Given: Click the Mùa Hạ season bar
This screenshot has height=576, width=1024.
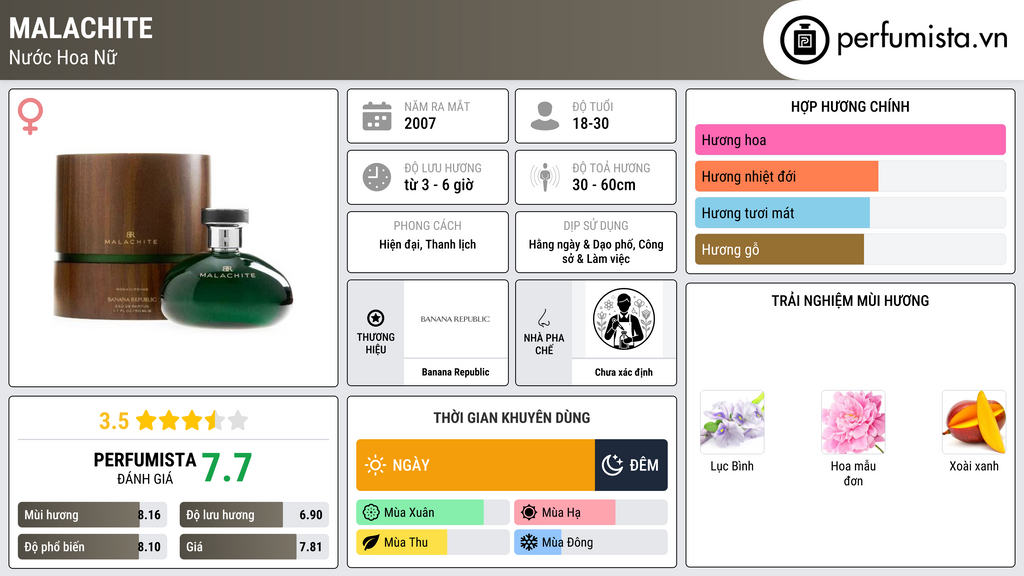Looking at the screenshot, I should tap(590, 513).
